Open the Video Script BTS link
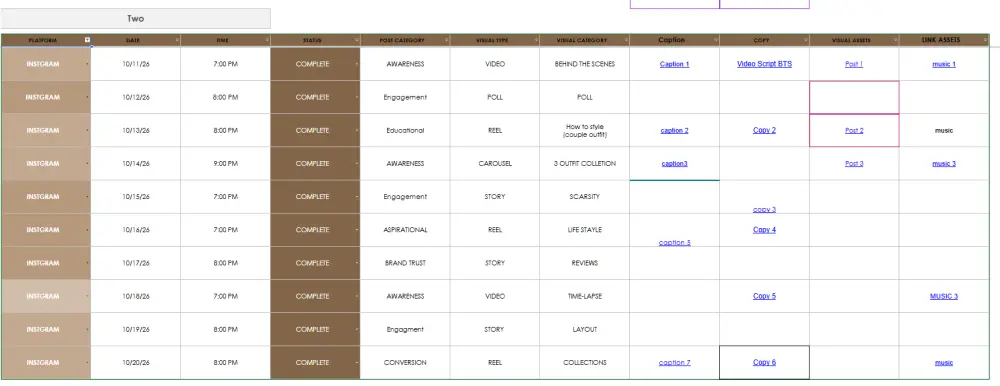The image size is (1000, 386). tap(764, 64)
